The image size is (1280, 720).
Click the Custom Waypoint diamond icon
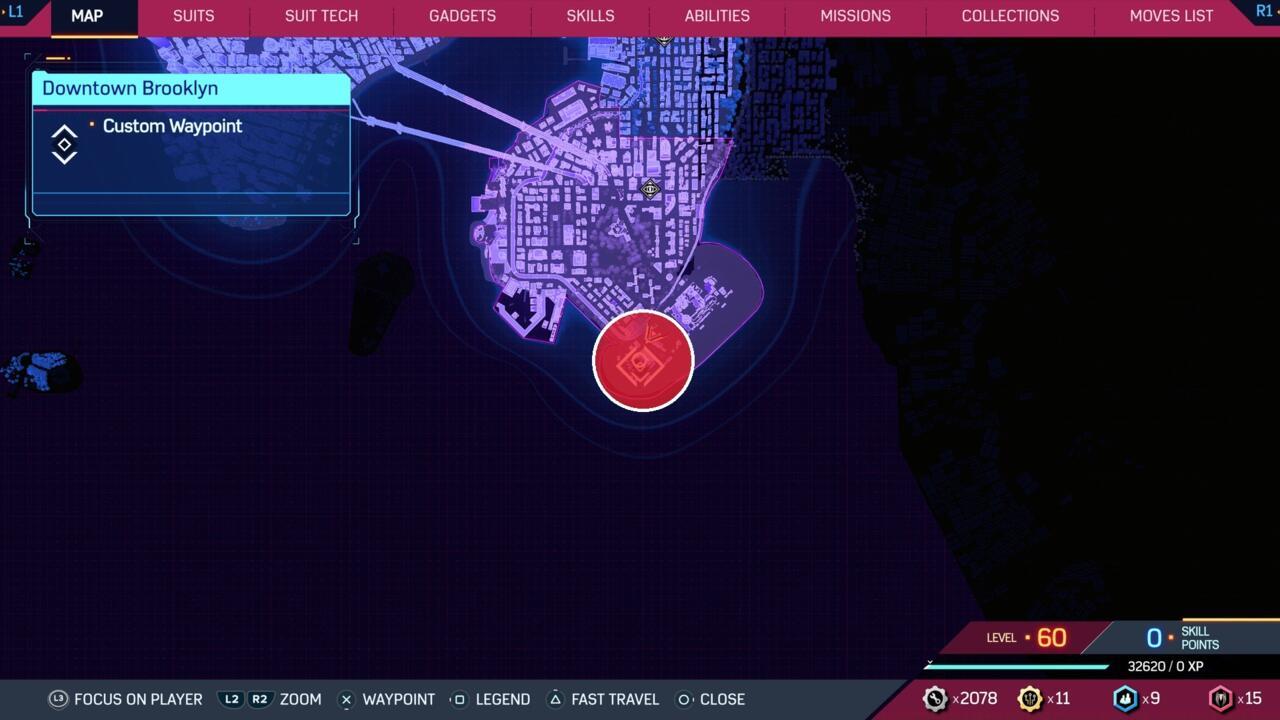click(x=64, y=145)
